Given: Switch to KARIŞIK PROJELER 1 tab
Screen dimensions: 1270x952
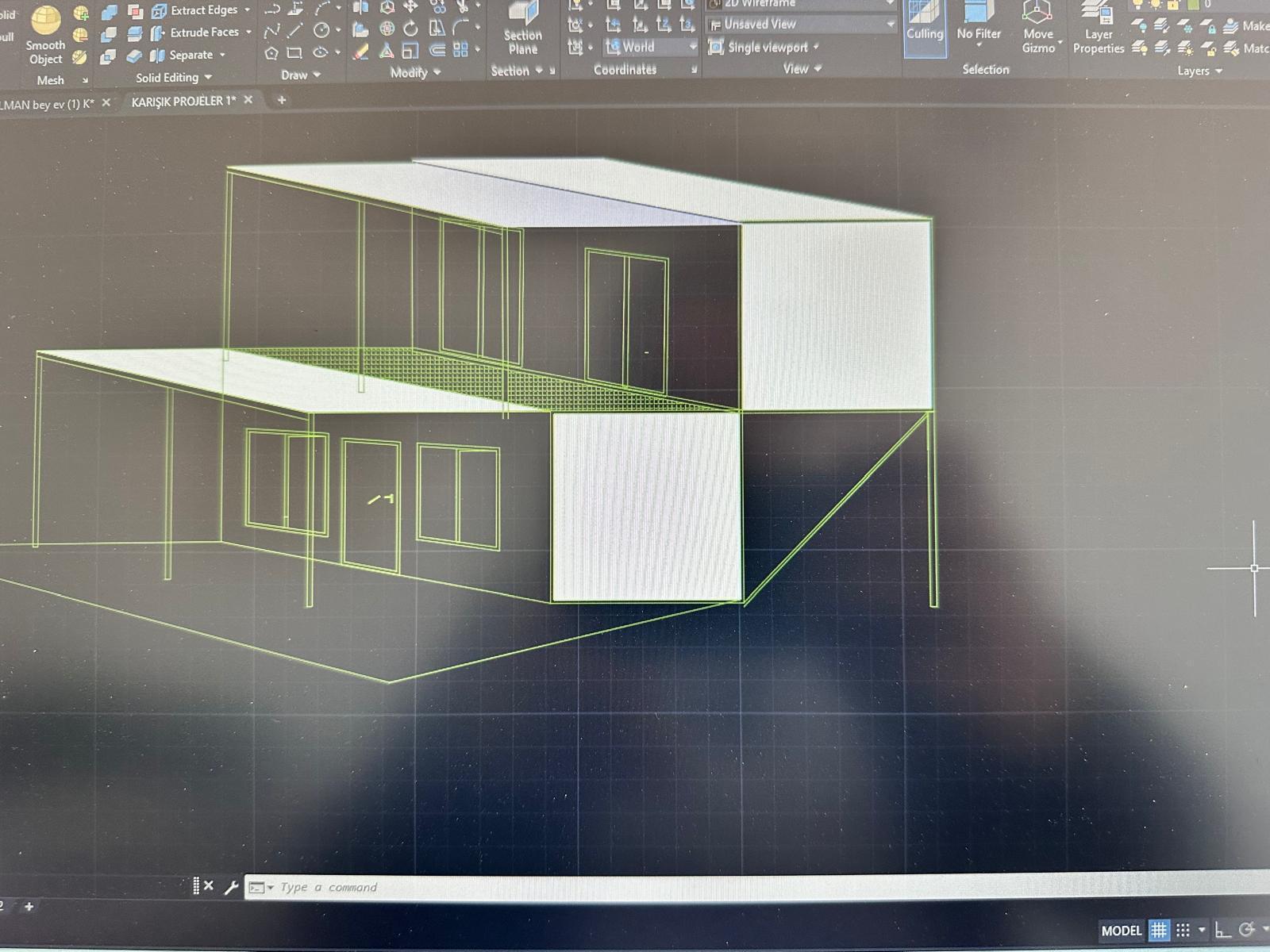Looking at the screenshot, I should coord(183,102).
